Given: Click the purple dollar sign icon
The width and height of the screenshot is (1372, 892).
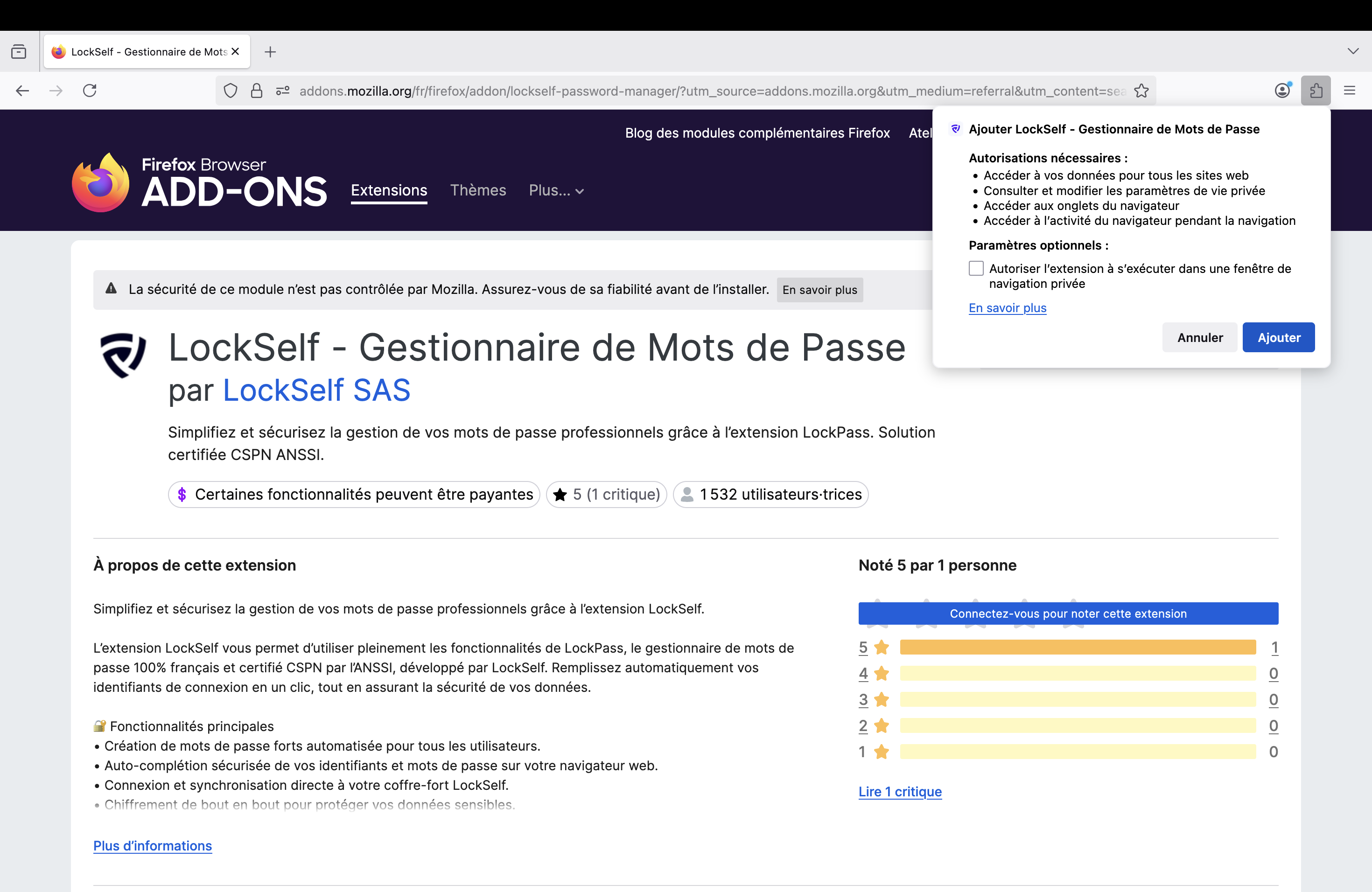Looking at the screenshot, I should (182, 495).
